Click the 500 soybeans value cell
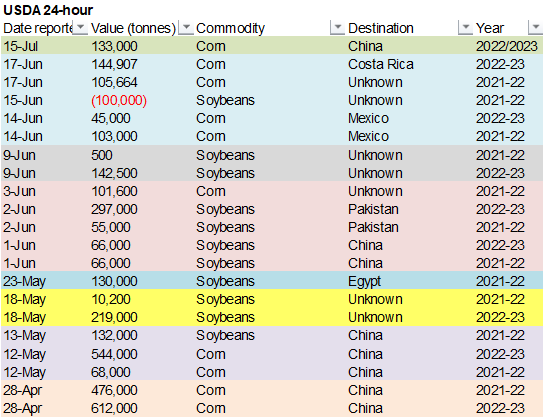The height and width of the screenshot is (418, 545). click(101, 155)
